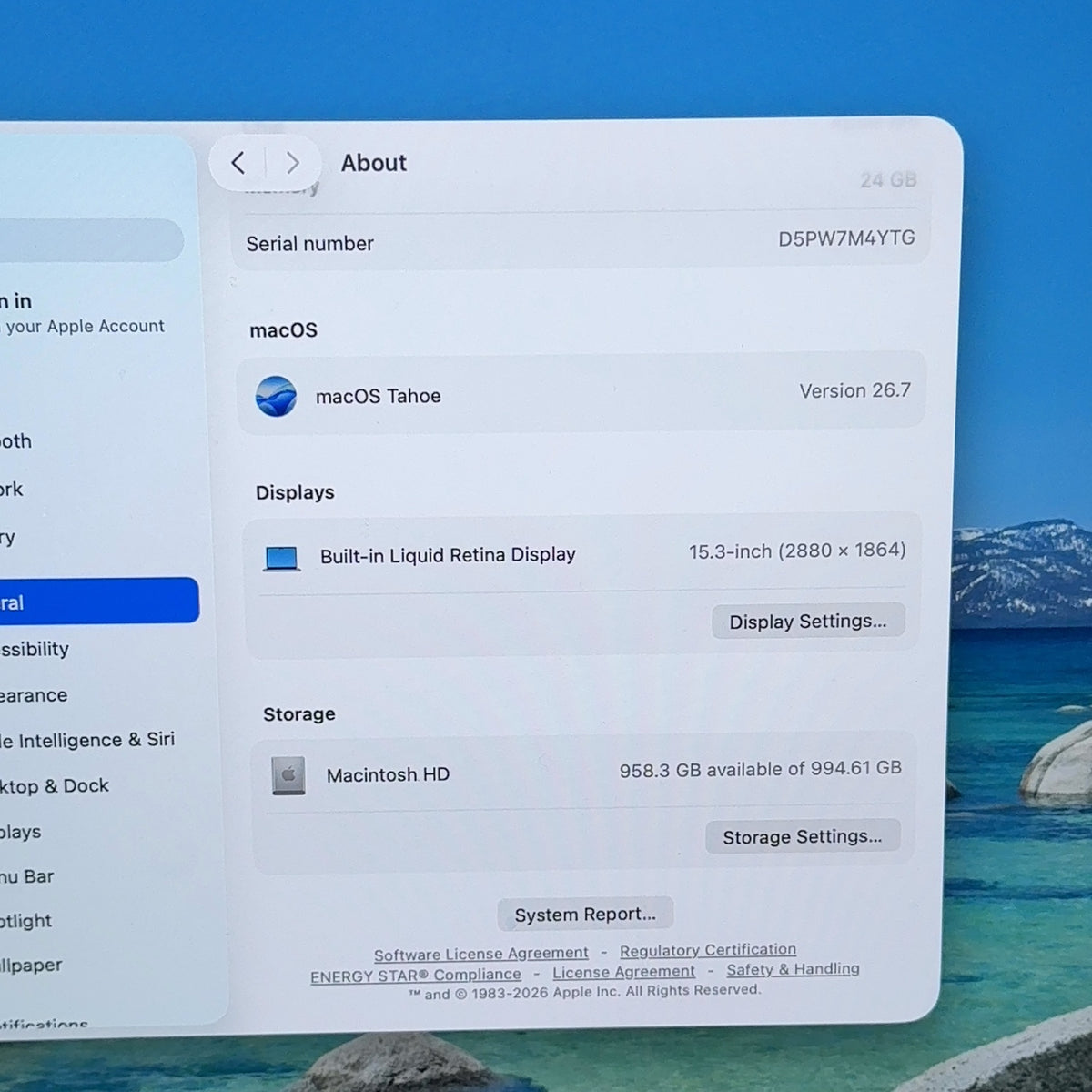
Task: Select the highlighted General sidebar item
Action: point(99,601)
